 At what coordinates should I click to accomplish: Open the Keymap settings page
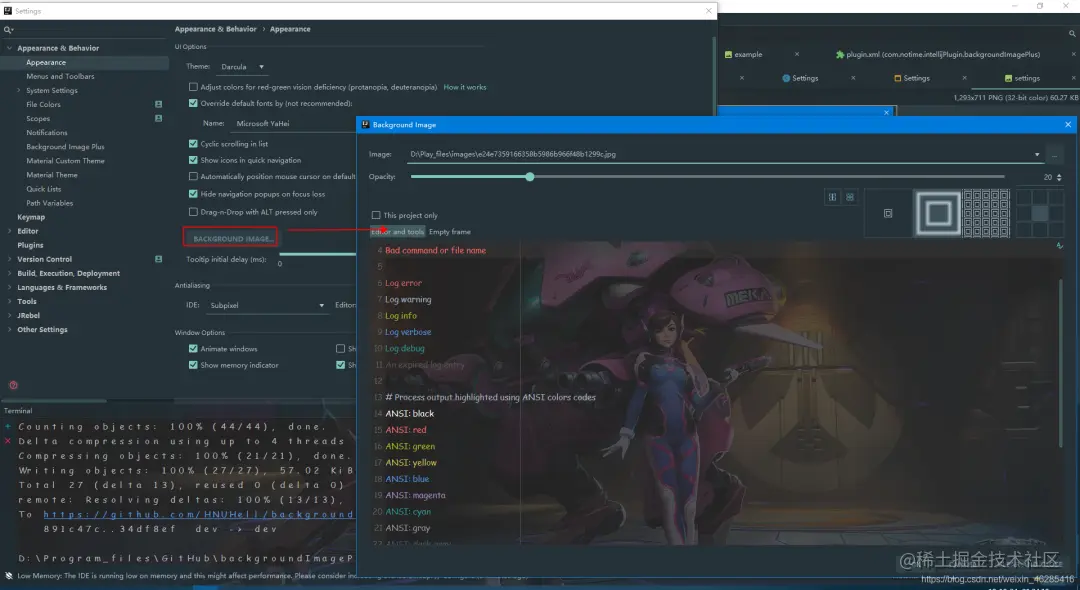(31, 217)
